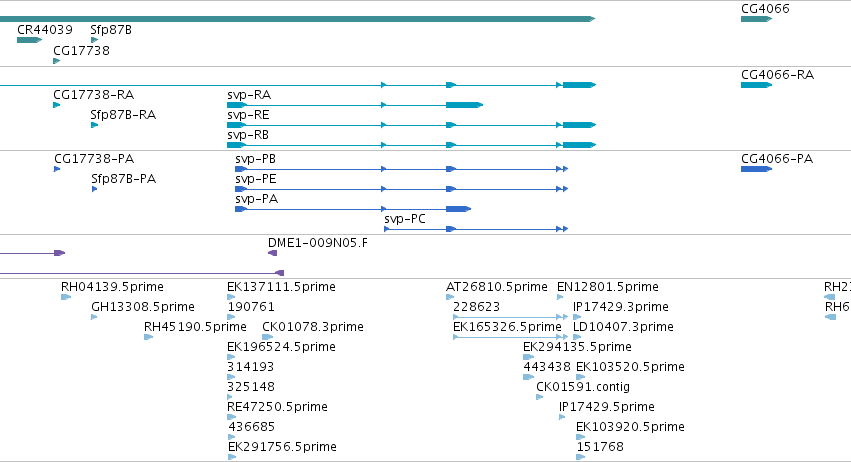Click the CG4066-RA cyan arrow bar

point(756,85)
